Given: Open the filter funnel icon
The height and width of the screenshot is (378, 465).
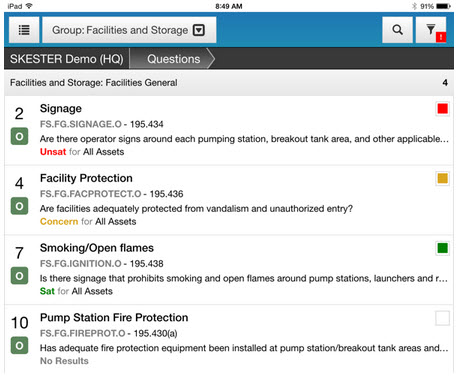Looking at the screenshot, I should pos(431,30).
